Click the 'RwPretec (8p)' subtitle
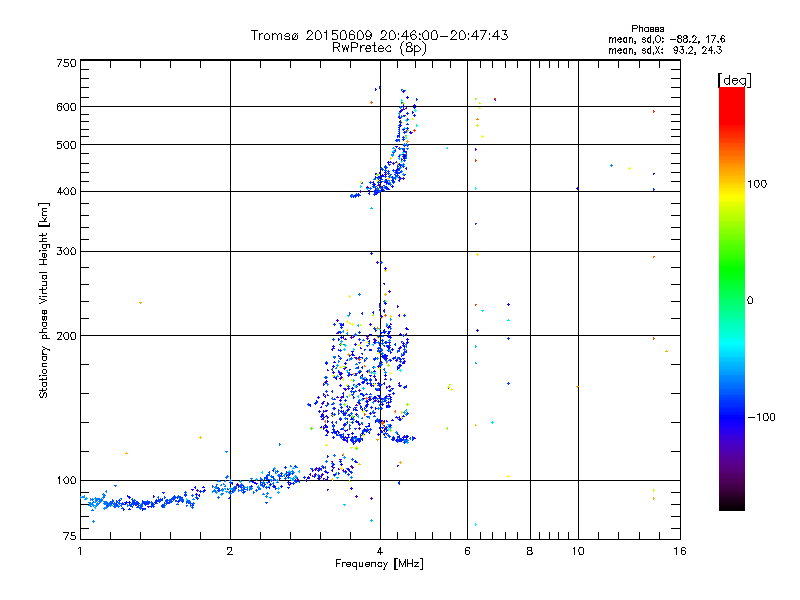 (x=379, y=48)
